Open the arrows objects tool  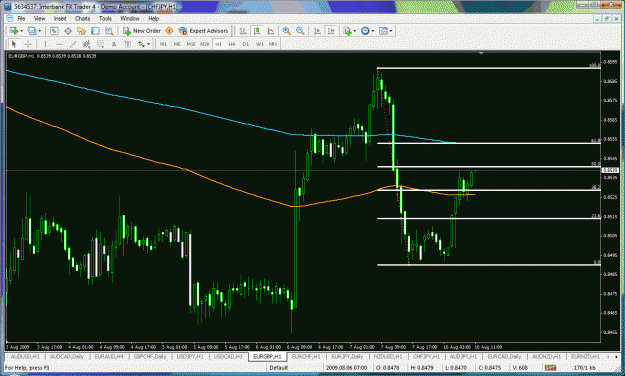tap(142, 44)
